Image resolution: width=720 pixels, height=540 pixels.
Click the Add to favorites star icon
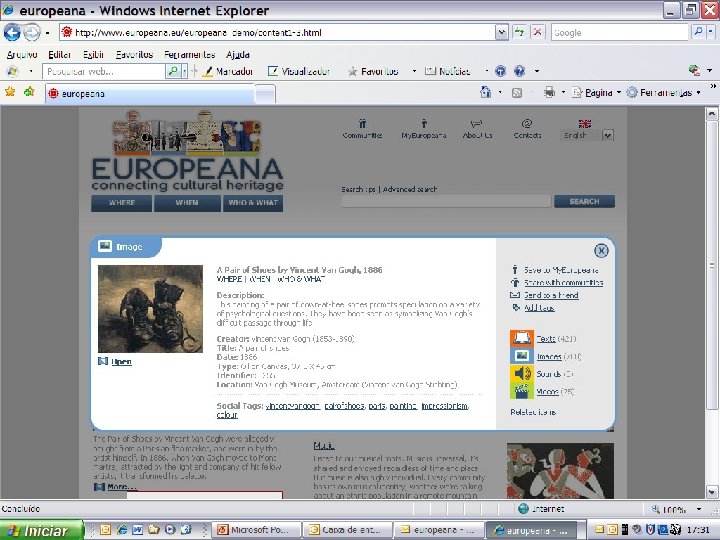29,92
